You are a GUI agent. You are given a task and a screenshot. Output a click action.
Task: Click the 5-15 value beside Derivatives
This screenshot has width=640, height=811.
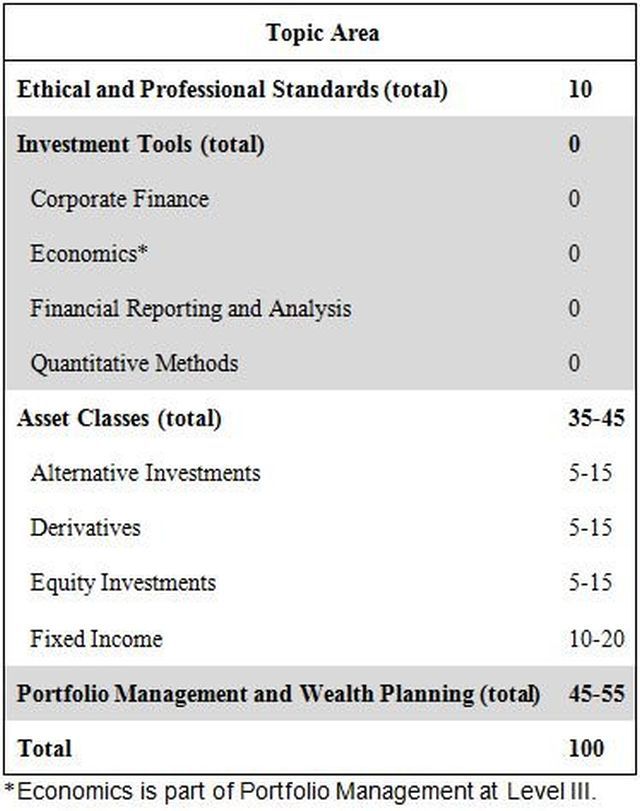click(x=590, y=528)
